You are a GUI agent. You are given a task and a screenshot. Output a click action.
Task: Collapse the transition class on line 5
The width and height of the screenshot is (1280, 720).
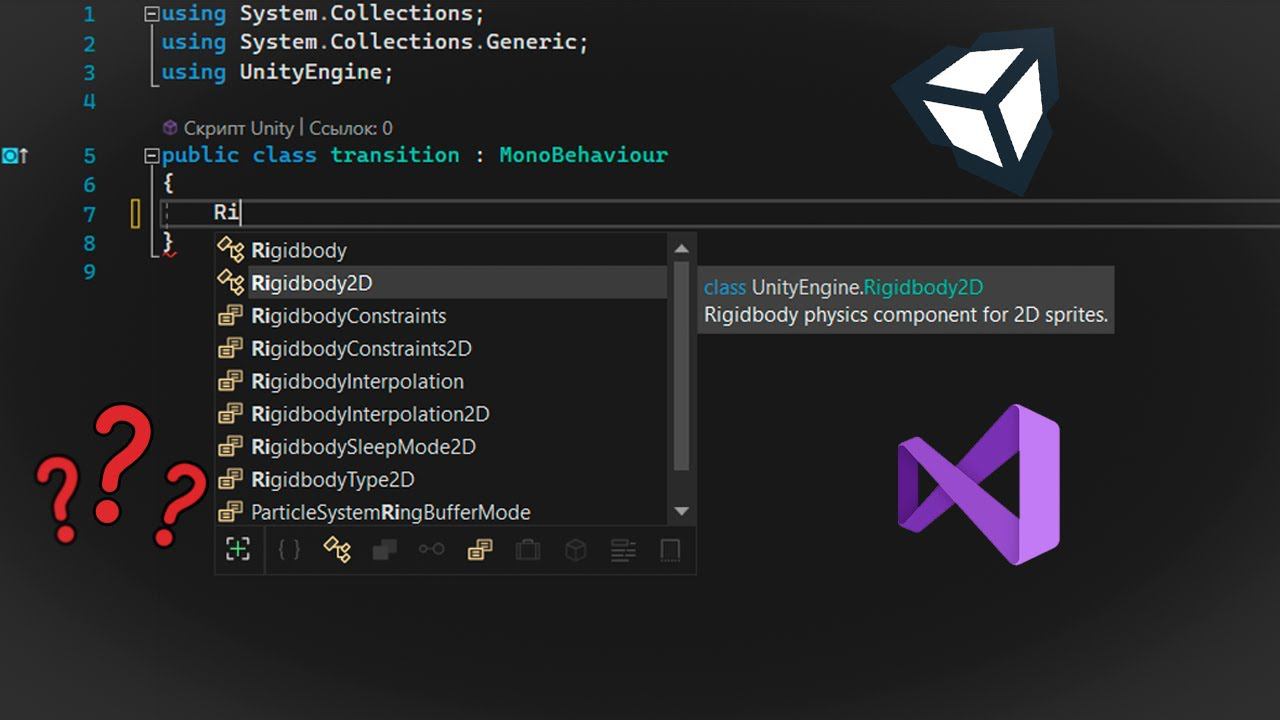pos(151,155)
